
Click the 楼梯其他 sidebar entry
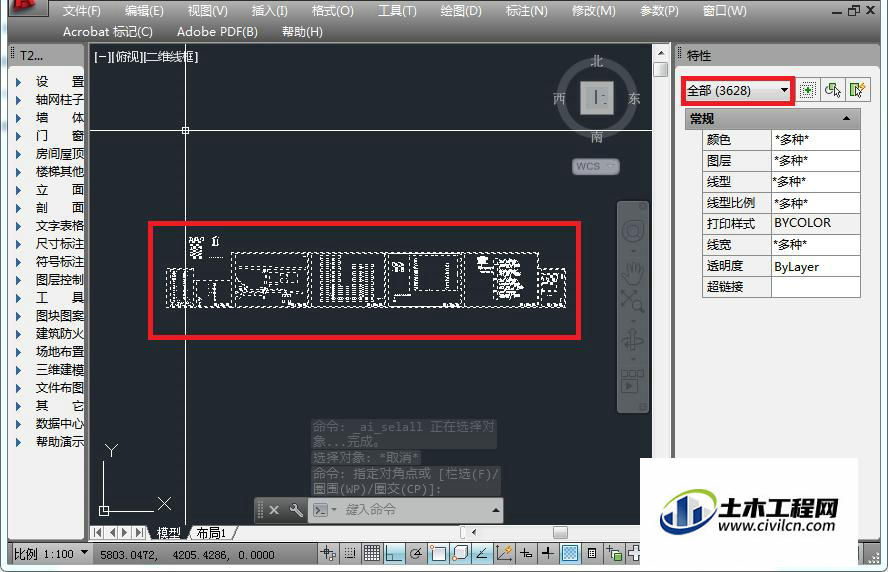(59, 172)
